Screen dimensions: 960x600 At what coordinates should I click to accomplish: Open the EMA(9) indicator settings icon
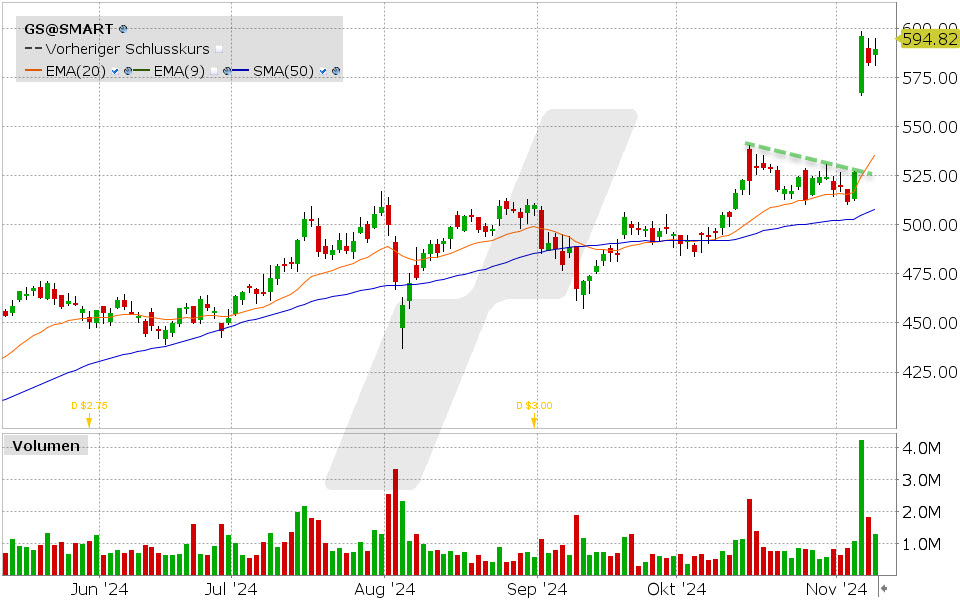coord(227,71)
